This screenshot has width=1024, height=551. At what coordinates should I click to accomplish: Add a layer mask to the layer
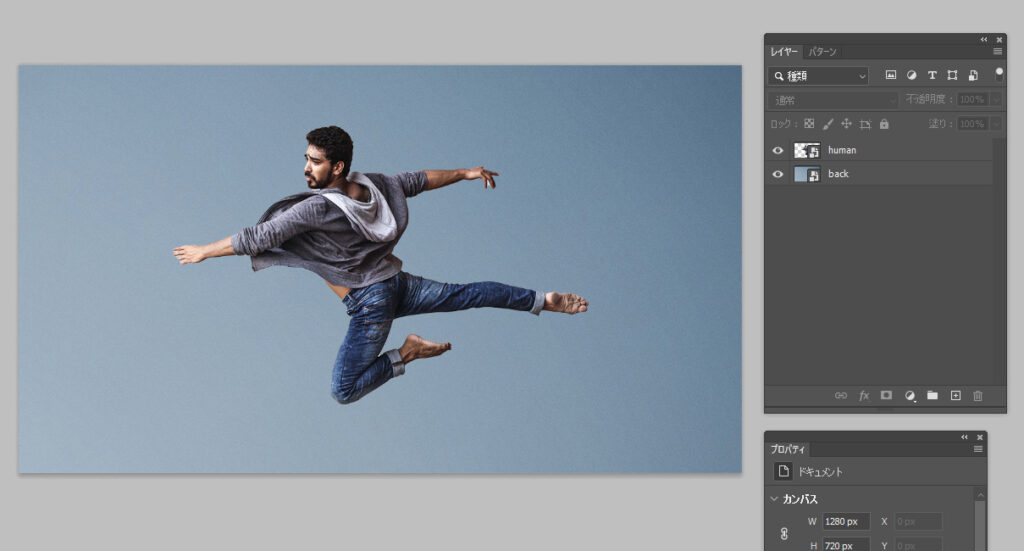(x=886, y=396)
